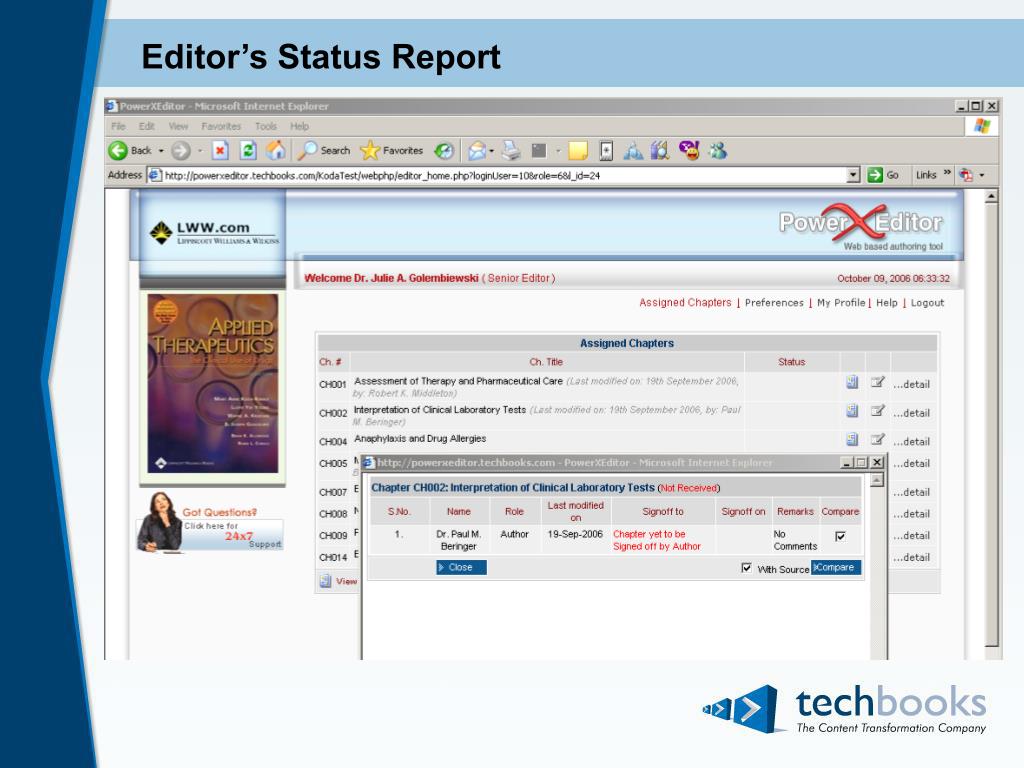Screen dimensions: 1024x768
Task: Open the ...detail link for CH014
Action: coord(912,557)
